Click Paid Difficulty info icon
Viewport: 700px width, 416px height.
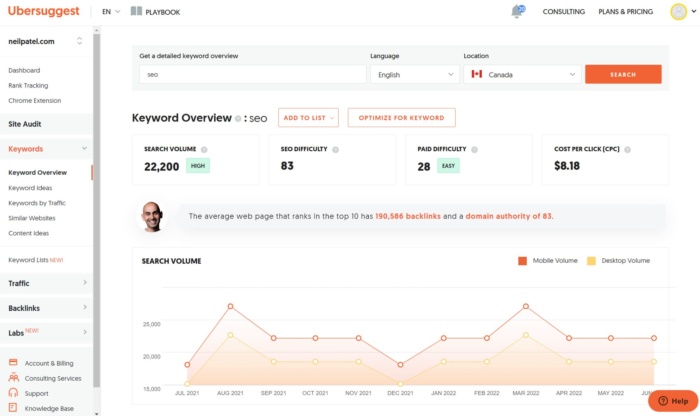[x=474, y=149]
